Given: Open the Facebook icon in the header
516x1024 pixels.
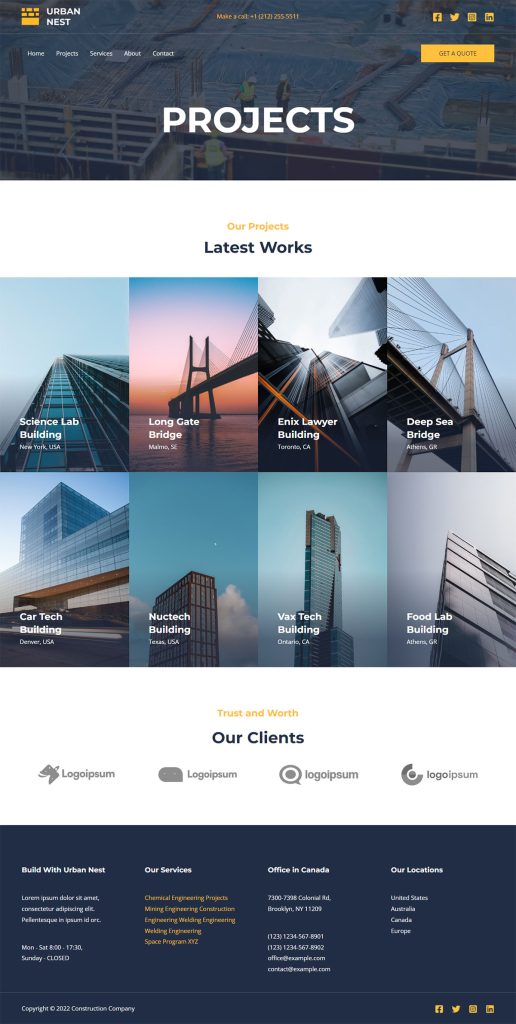Looking at the screenshot, I should 437,17.
